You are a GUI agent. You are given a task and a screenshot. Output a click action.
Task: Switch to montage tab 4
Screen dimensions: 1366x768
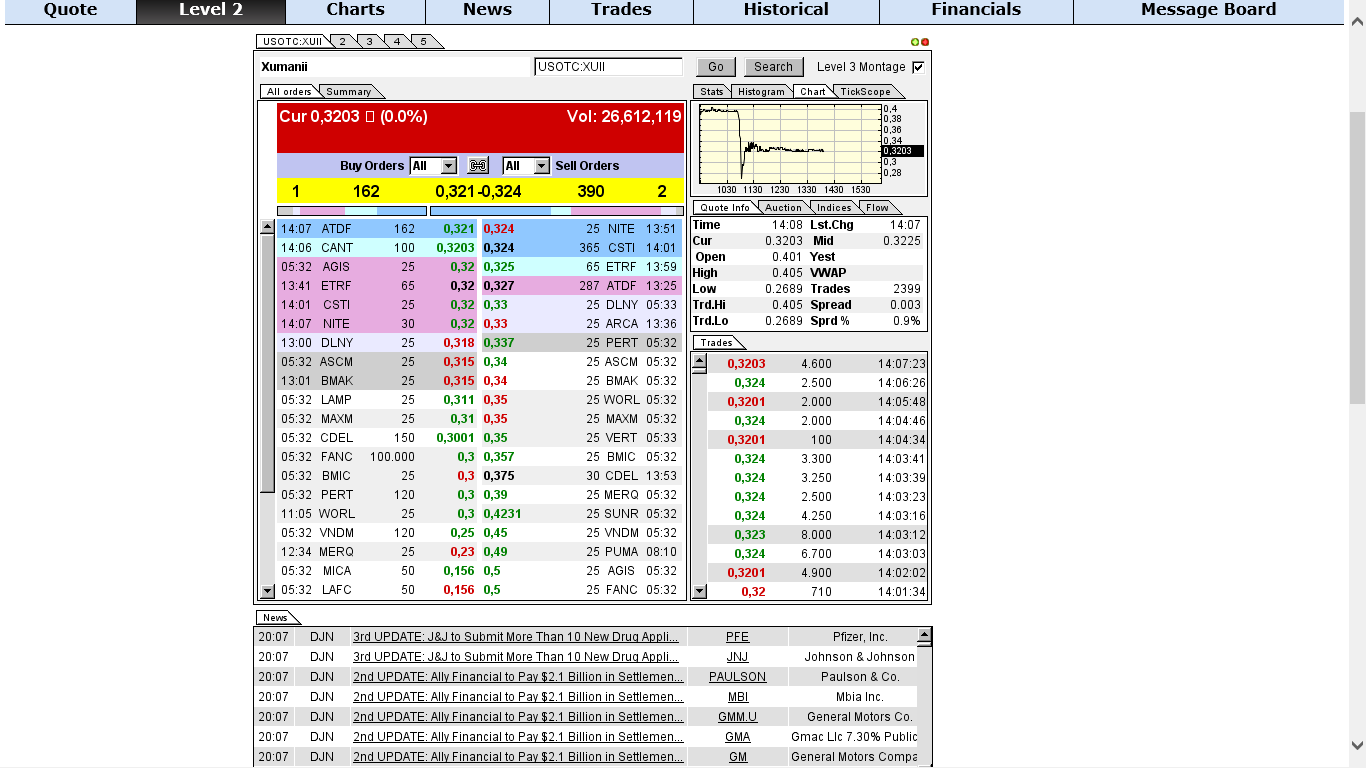[396, 41]
